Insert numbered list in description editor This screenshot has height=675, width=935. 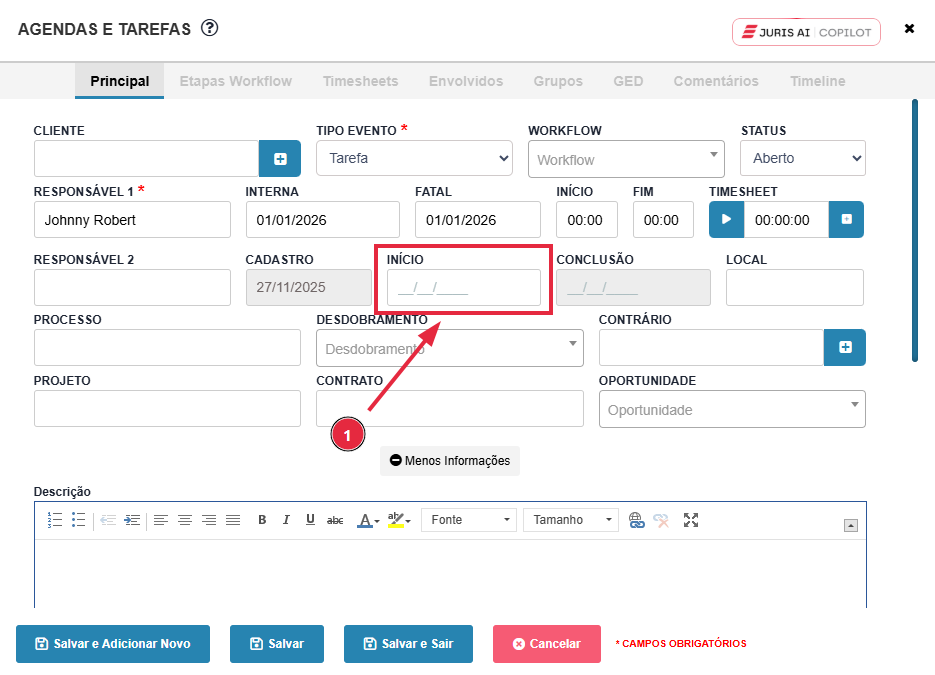pyautogui.click(x=56, y=520)
